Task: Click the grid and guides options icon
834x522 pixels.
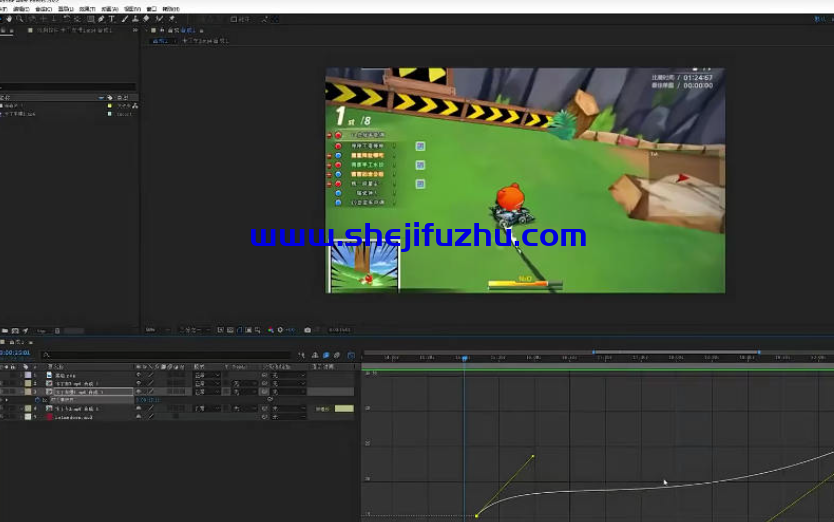Action: 257,330
